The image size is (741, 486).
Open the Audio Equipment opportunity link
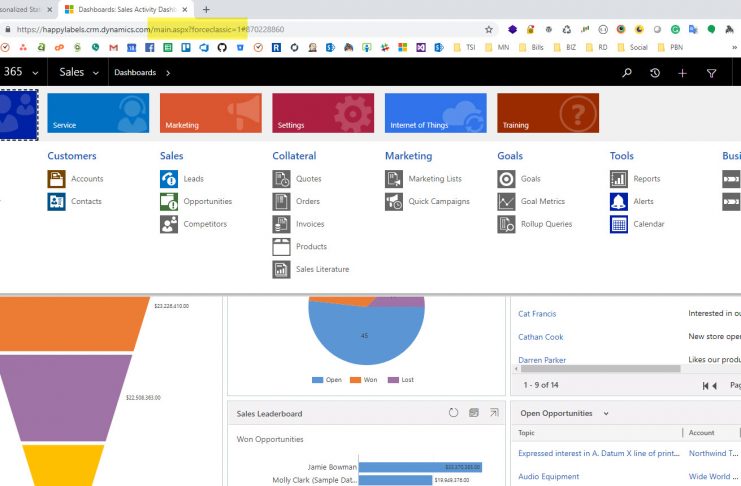click(548, 476)
